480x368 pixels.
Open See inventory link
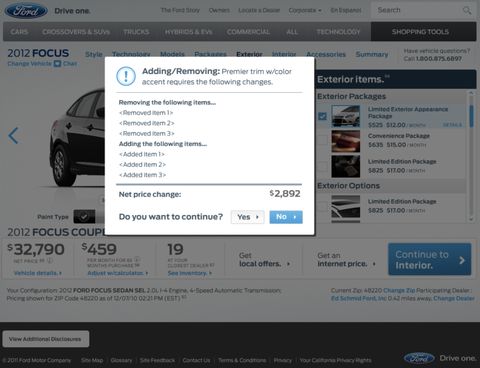189,273
